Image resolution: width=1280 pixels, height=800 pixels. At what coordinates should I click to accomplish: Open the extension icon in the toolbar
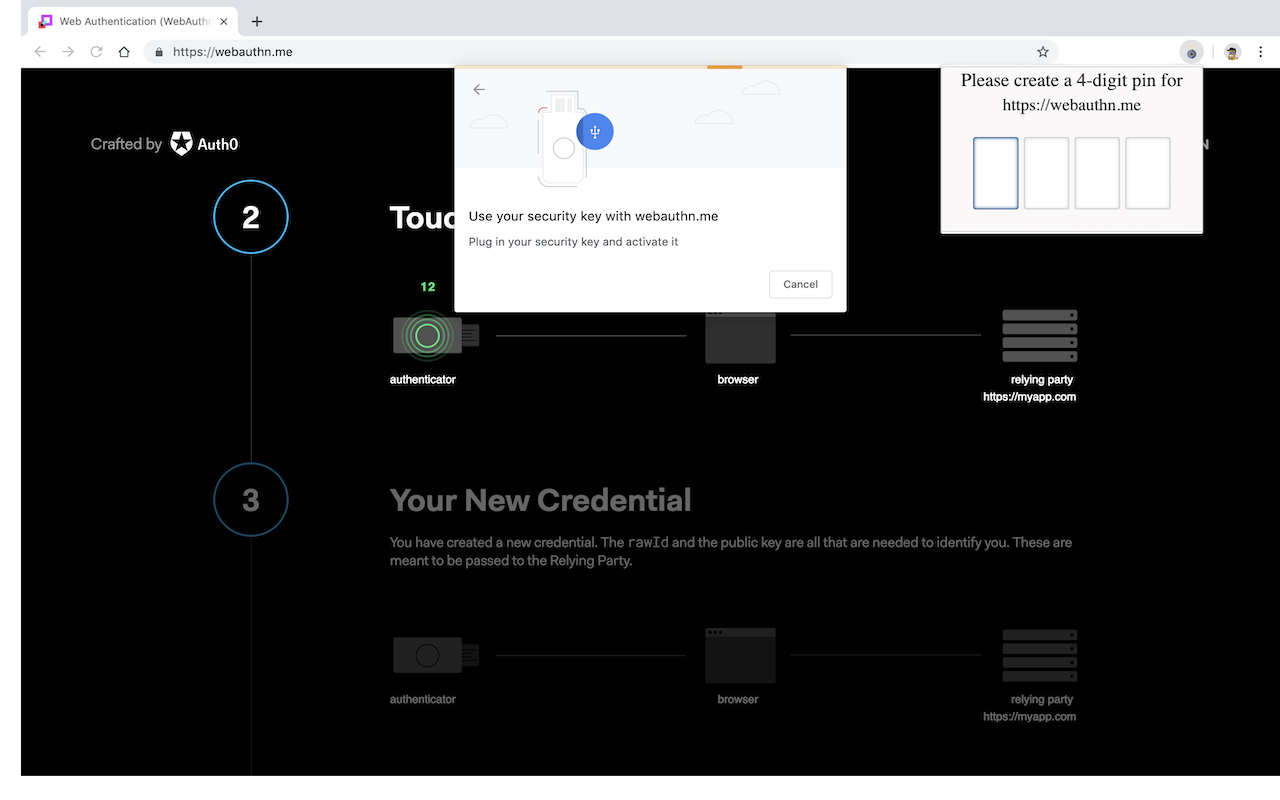(1191, 52)
